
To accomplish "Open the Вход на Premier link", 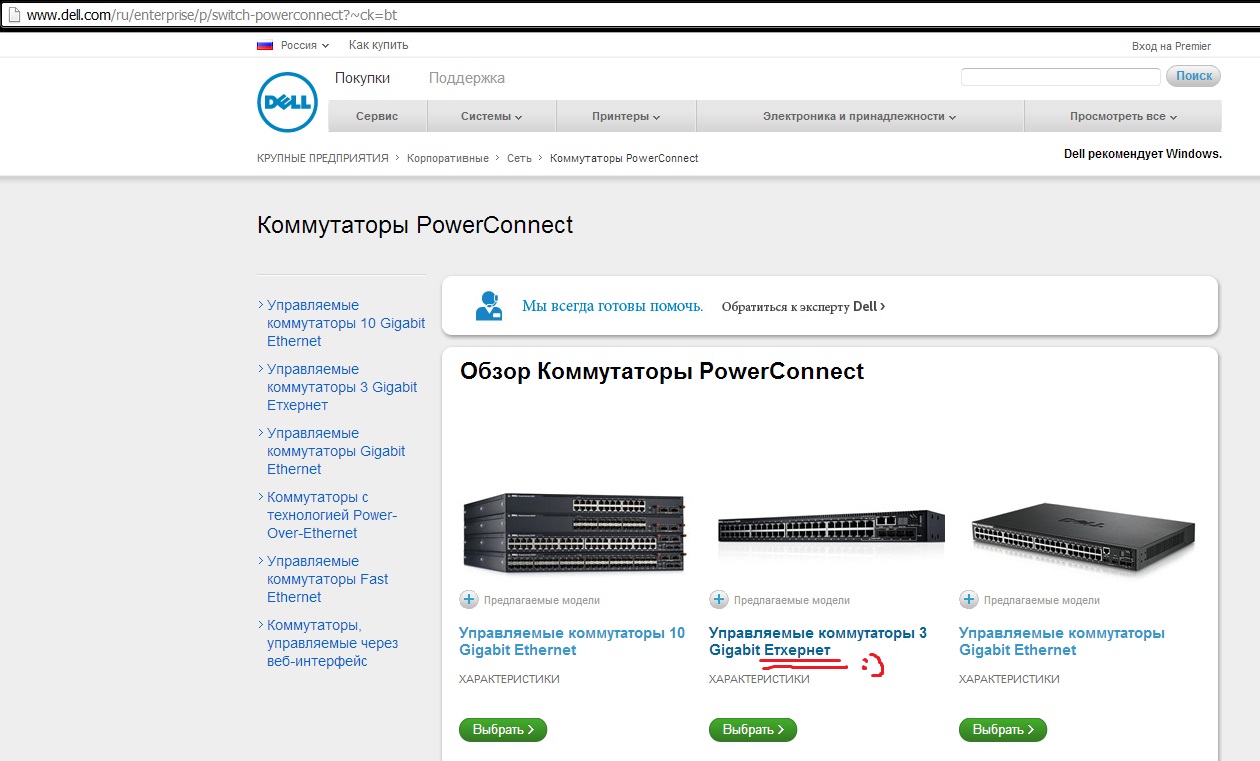I will (1171, 46).
